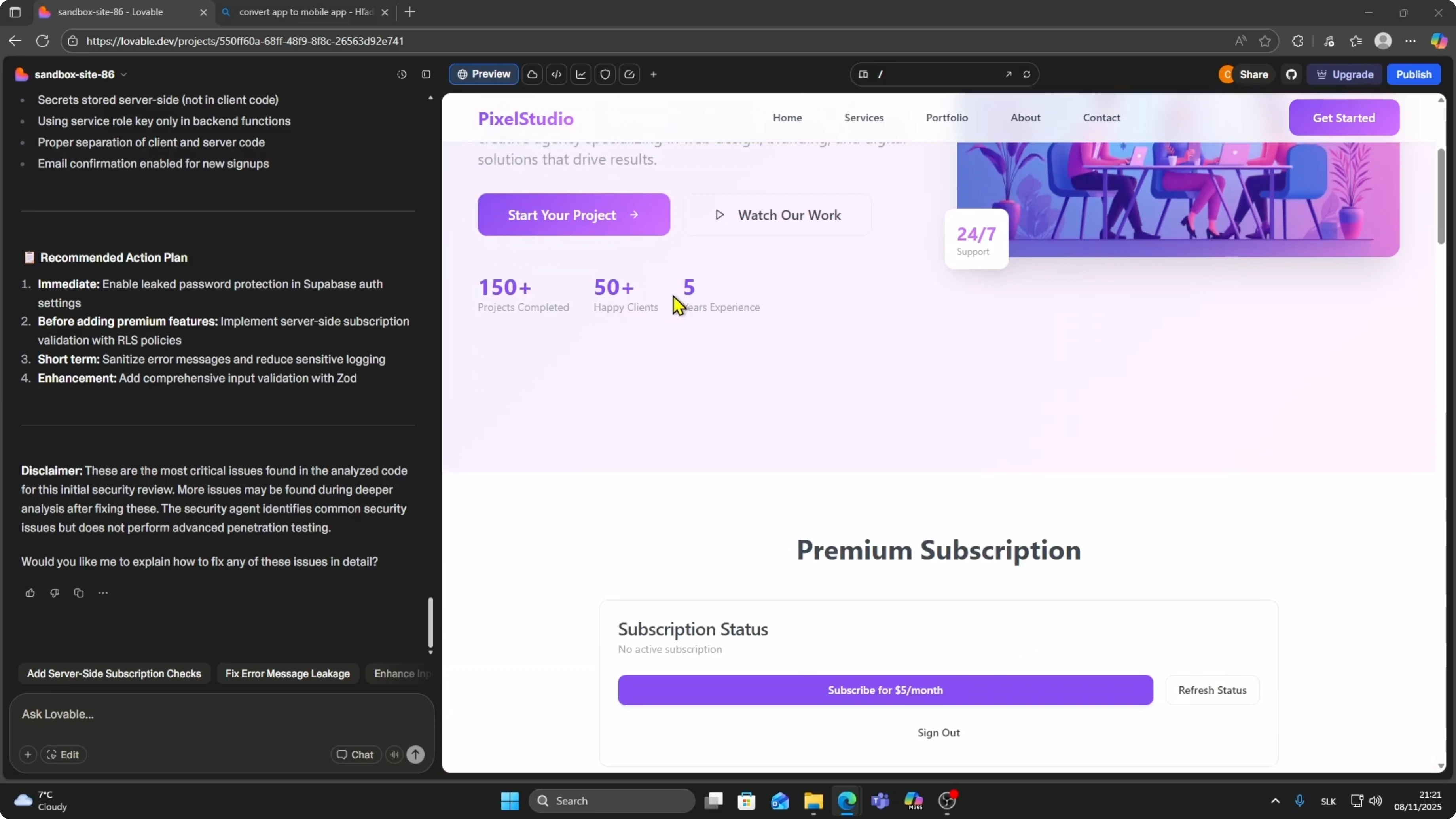
Task: Click Watch Our Work button
Action: 777,215
